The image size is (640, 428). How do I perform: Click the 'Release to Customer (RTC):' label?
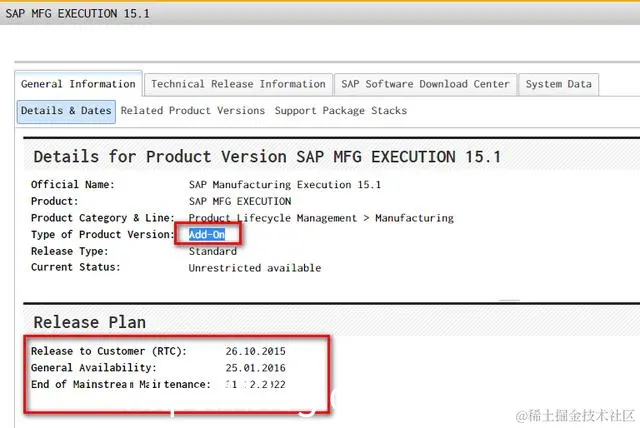pos(109,351)
